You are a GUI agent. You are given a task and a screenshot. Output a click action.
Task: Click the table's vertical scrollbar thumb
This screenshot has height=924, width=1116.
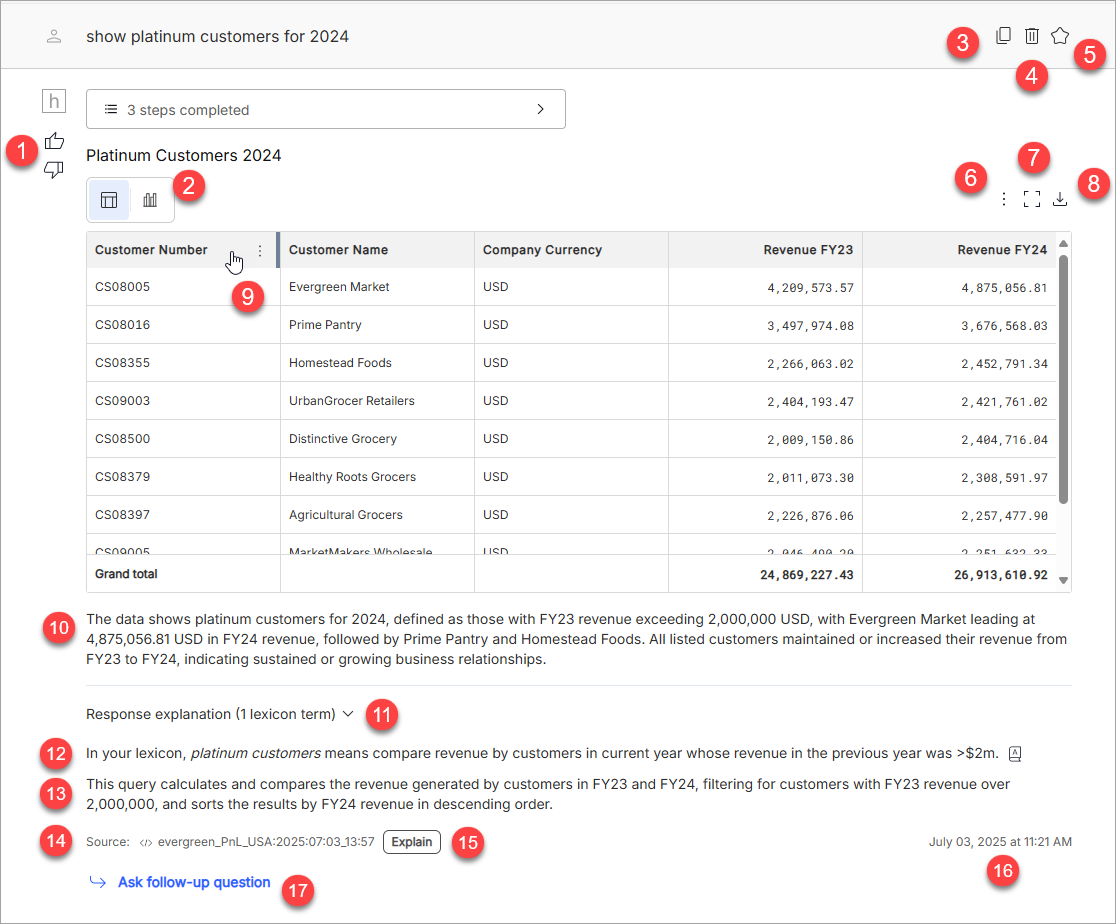(x=1063, y=380)
